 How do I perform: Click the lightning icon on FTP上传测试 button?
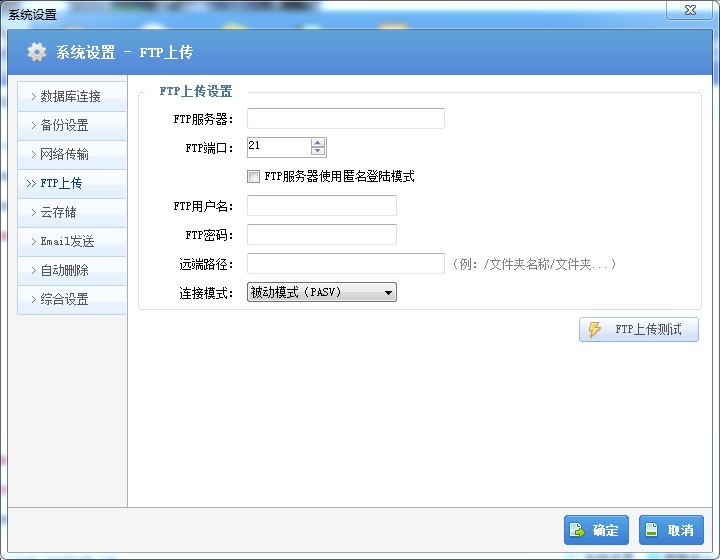click(x=594, y=329)
